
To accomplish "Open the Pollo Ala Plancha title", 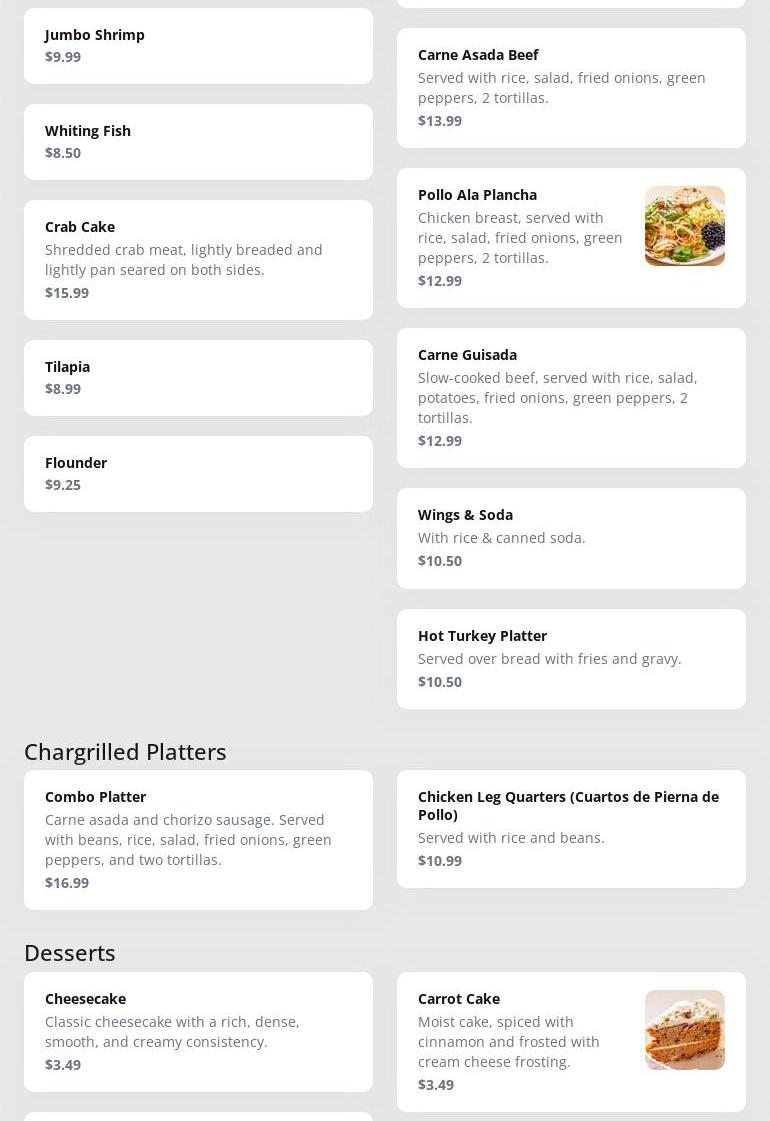I will pos(477,195).
